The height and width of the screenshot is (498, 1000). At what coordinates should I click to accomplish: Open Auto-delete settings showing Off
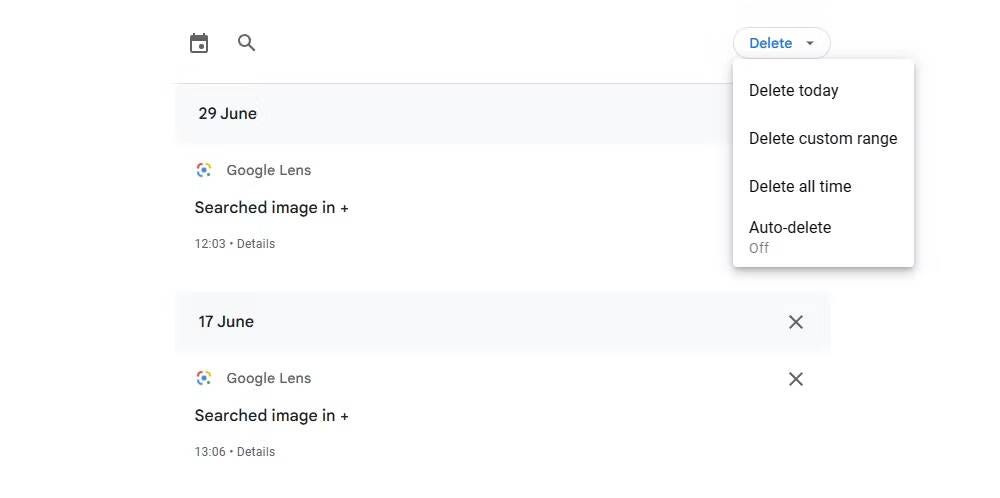click(x=790, y=236)
